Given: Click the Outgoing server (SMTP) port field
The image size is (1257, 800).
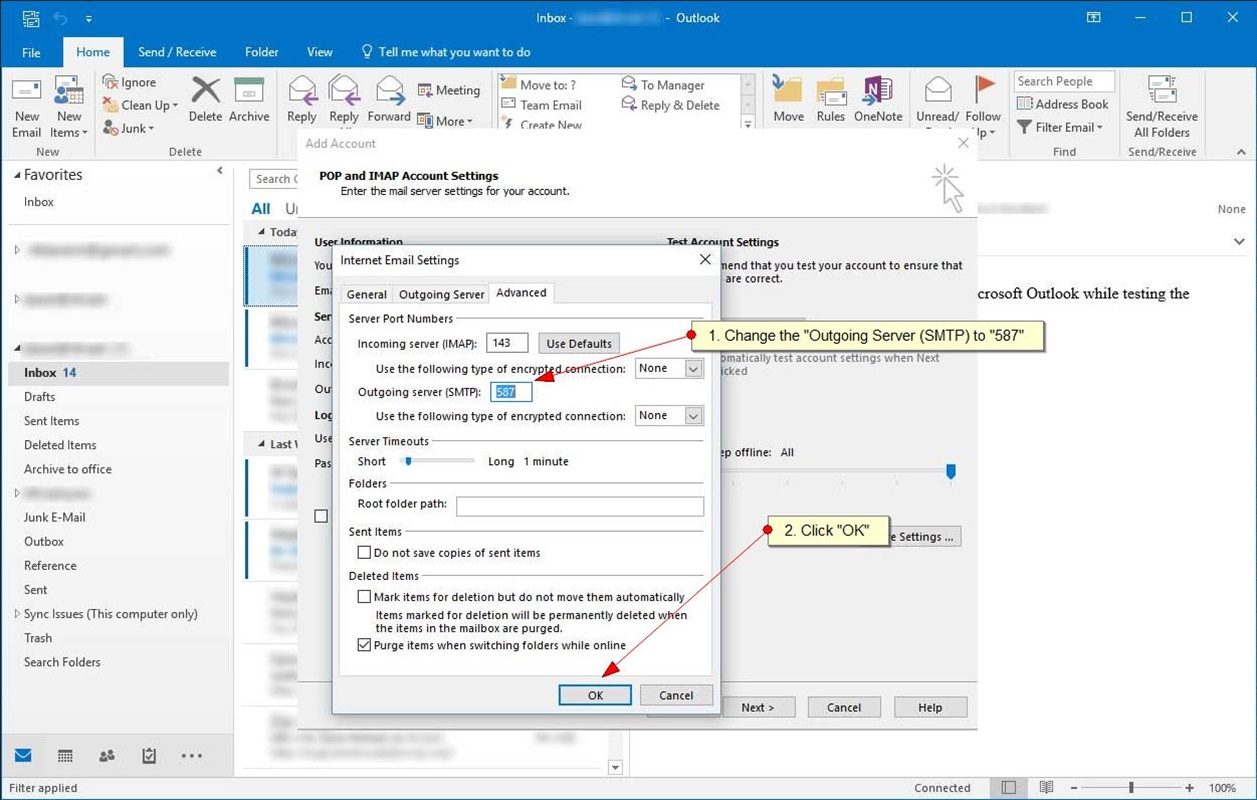Looking at the screenshot, I should pyautogui.click(x=510, y=392).
